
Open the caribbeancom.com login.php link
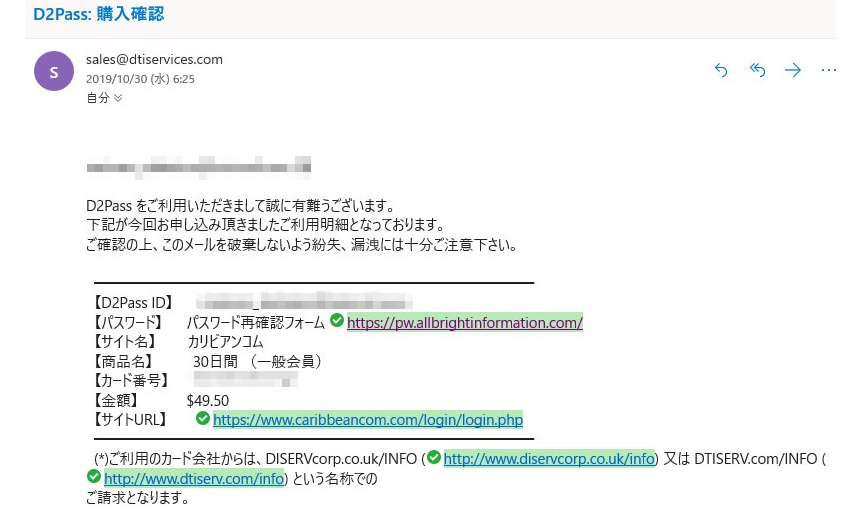click(367, 420)
